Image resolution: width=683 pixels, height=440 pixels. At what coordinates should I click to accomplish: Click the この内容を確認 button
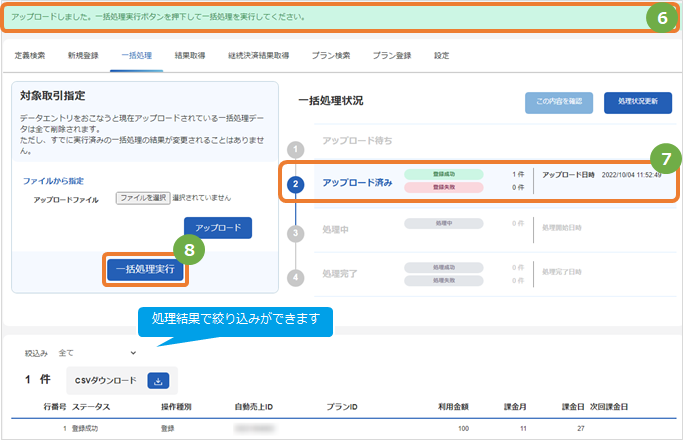coord(559,103)
